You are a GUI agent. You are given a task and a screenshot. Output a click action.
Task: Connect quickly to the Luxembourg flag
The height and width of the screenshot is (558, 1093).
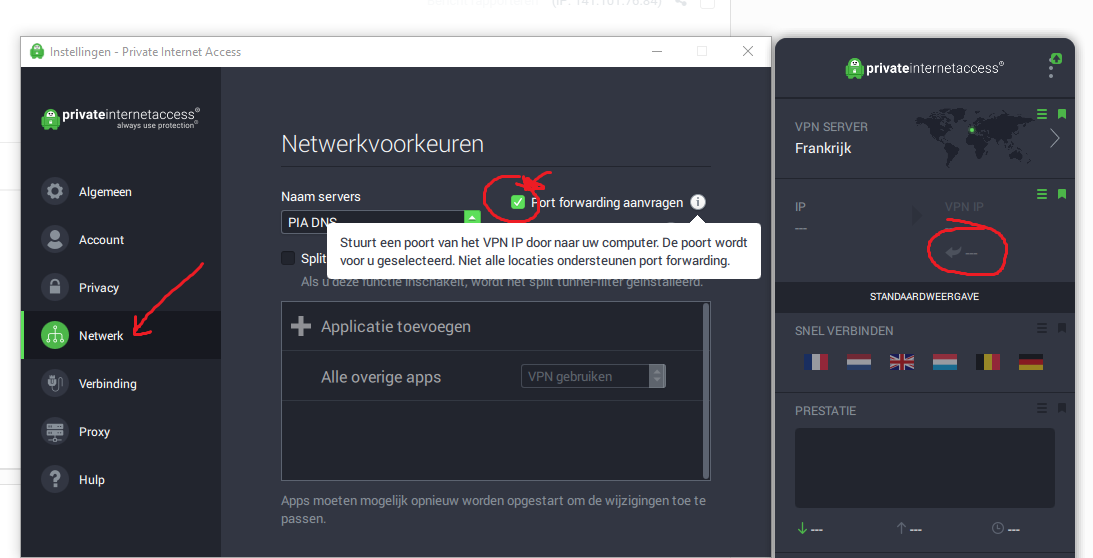945,361
